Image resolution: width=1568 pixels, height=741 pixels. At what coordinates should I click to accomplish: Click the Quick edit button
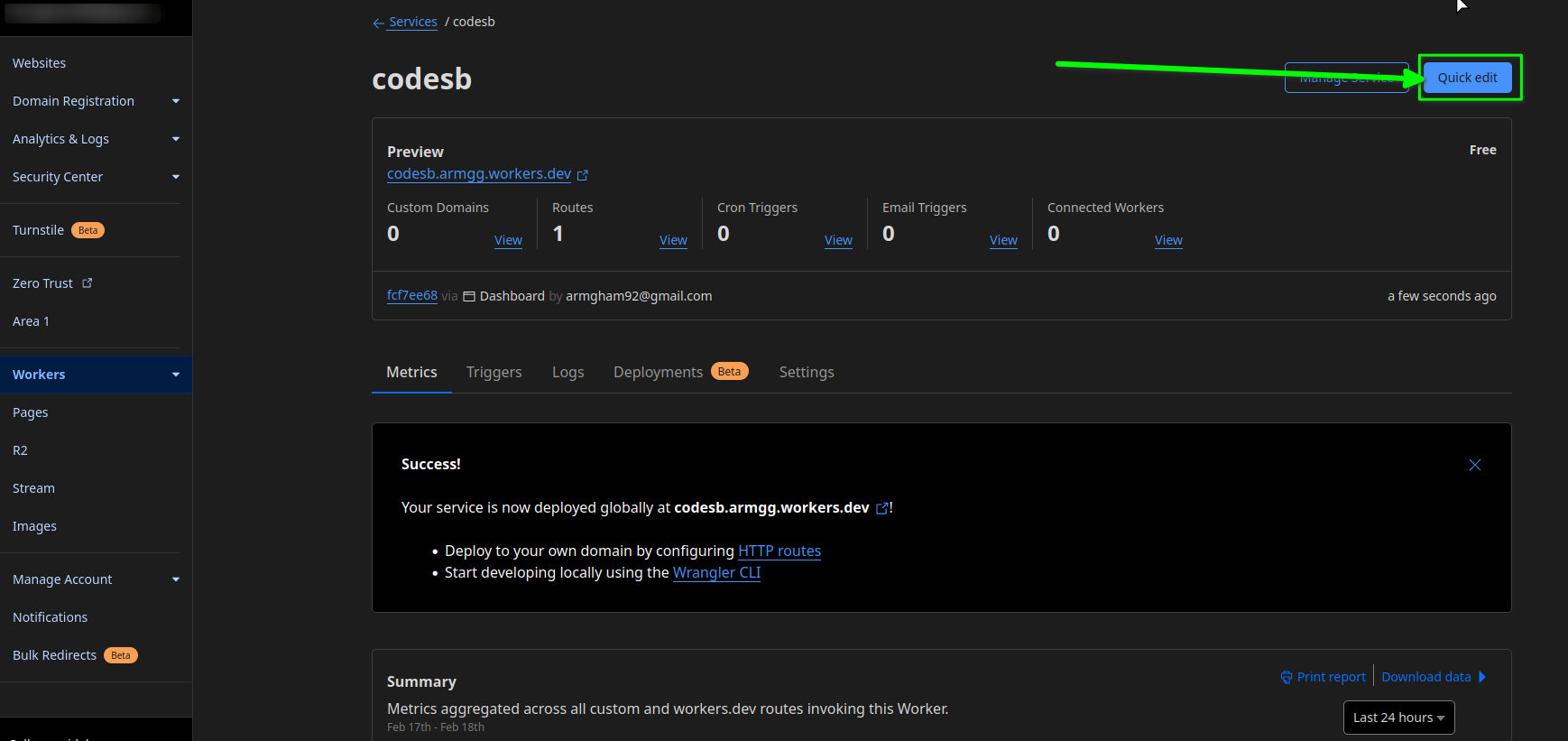(1467, 78)
